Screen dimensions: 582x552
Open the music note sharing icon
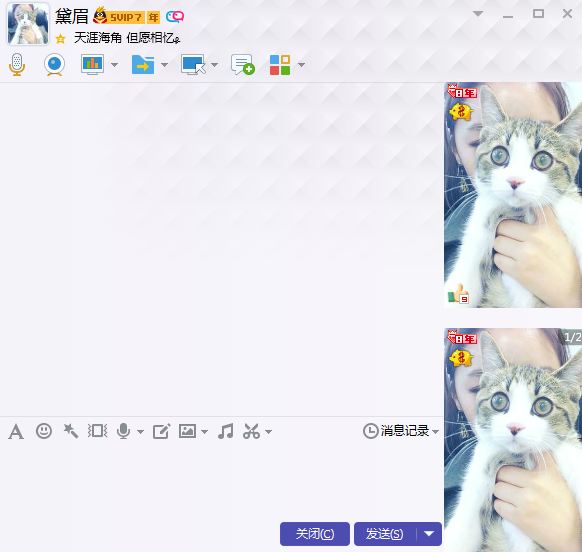[226, 431]
